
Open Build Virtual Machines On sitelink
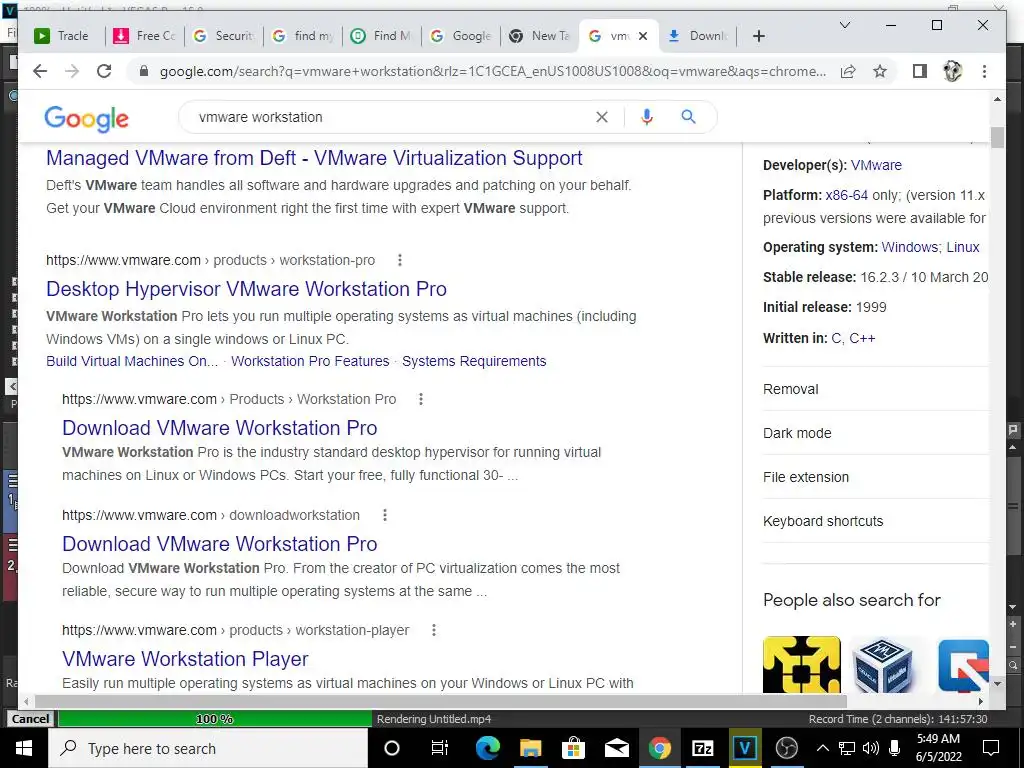pos(132,361)
